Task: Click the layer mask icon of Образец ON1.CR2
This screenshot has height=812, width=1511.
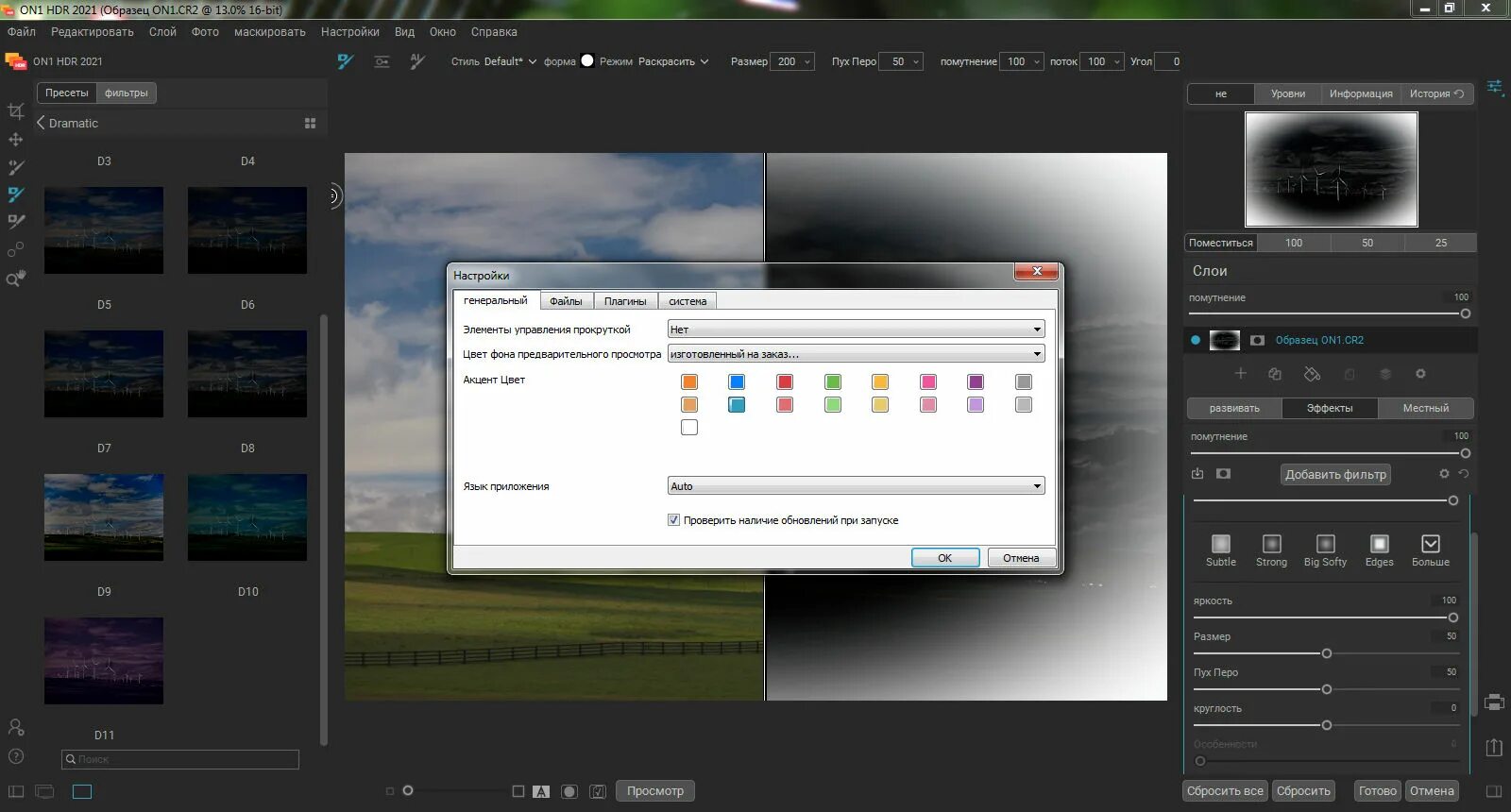Action: tap(1257, 340)
